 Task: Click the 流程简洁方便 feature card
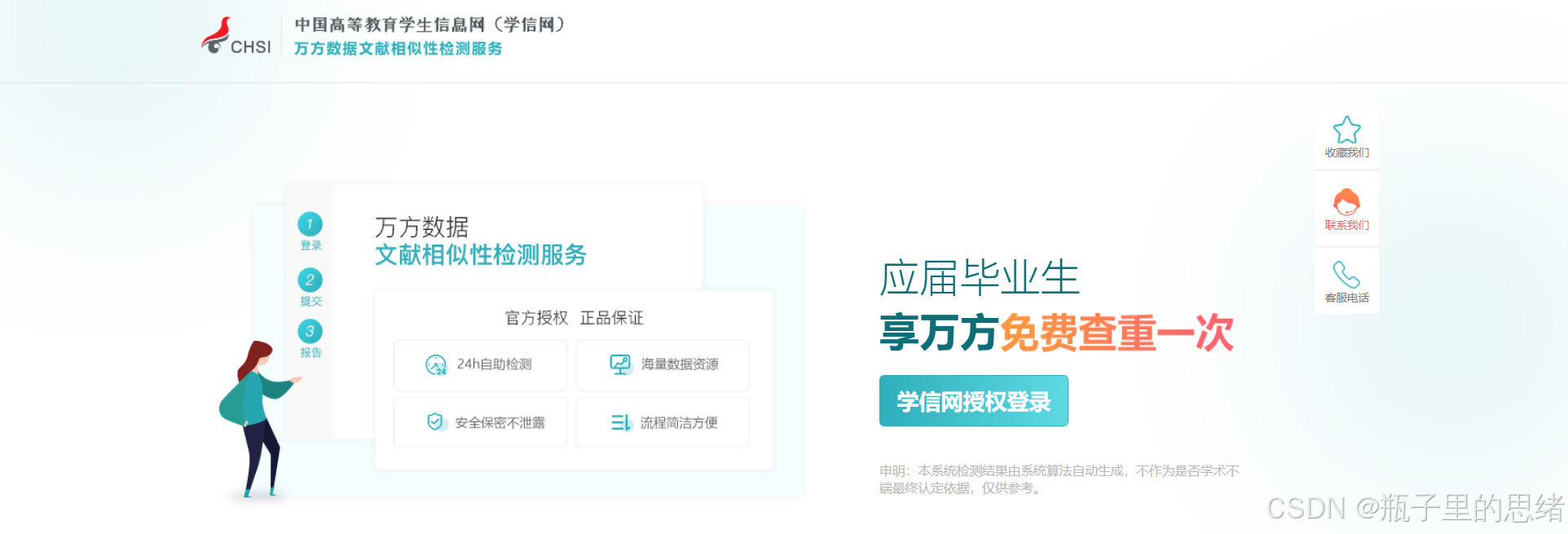(663, 422)
